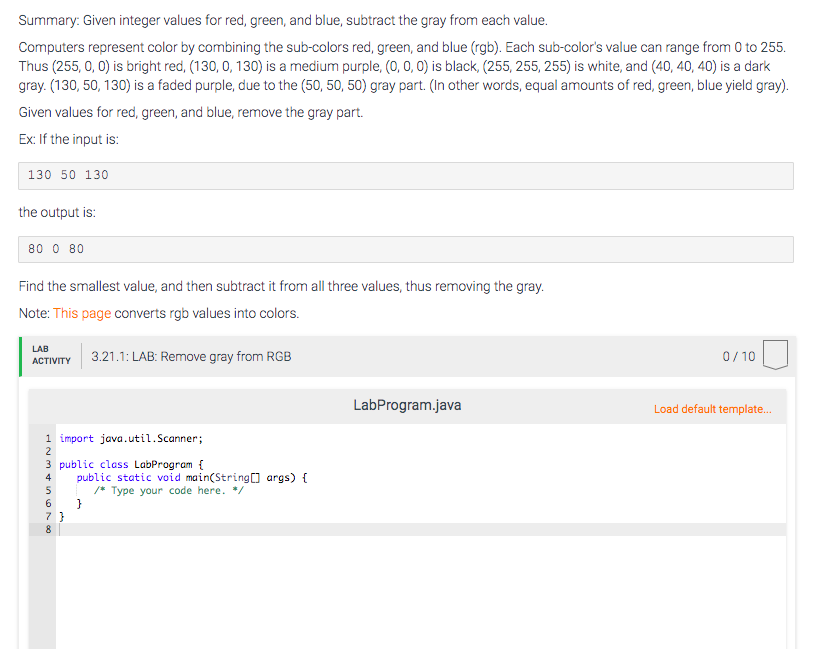The width and height of the screenshot is (820, 649).
Task: Click line number 1 in the gutter
Action: pyautogui.click(x=48, y=438)
